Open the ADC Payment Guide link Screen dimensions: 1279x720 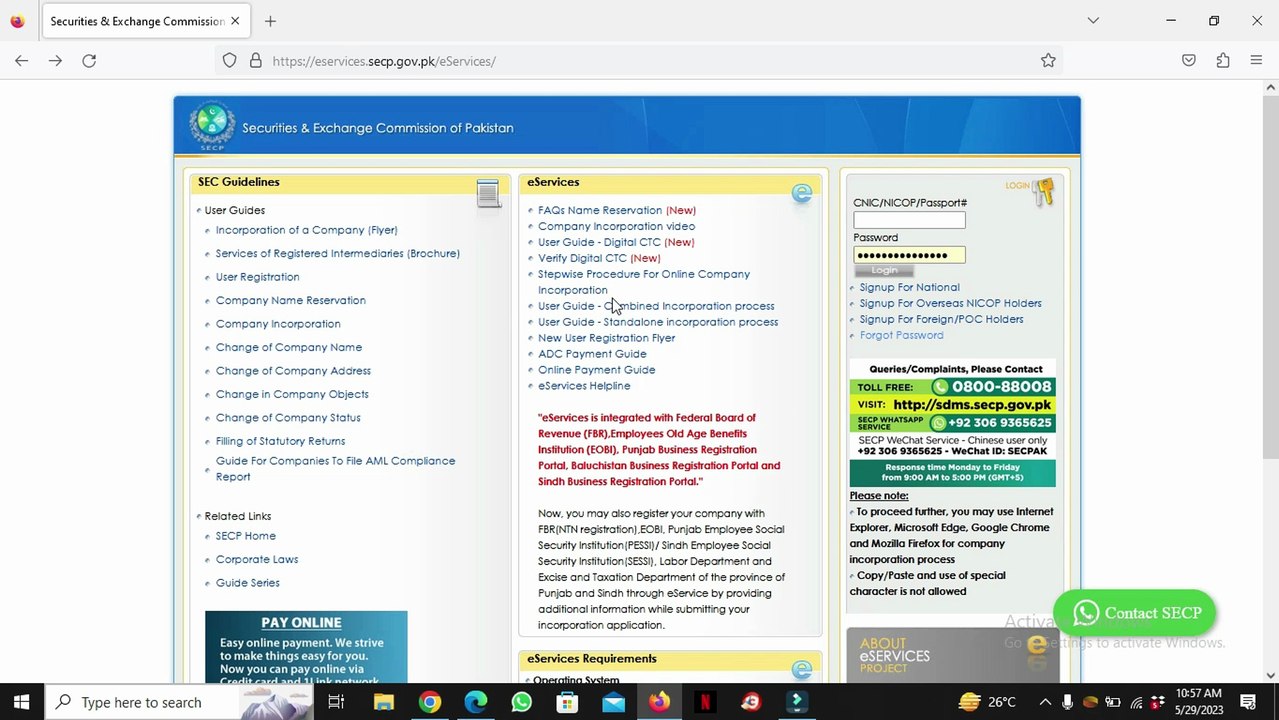point(592,354)
